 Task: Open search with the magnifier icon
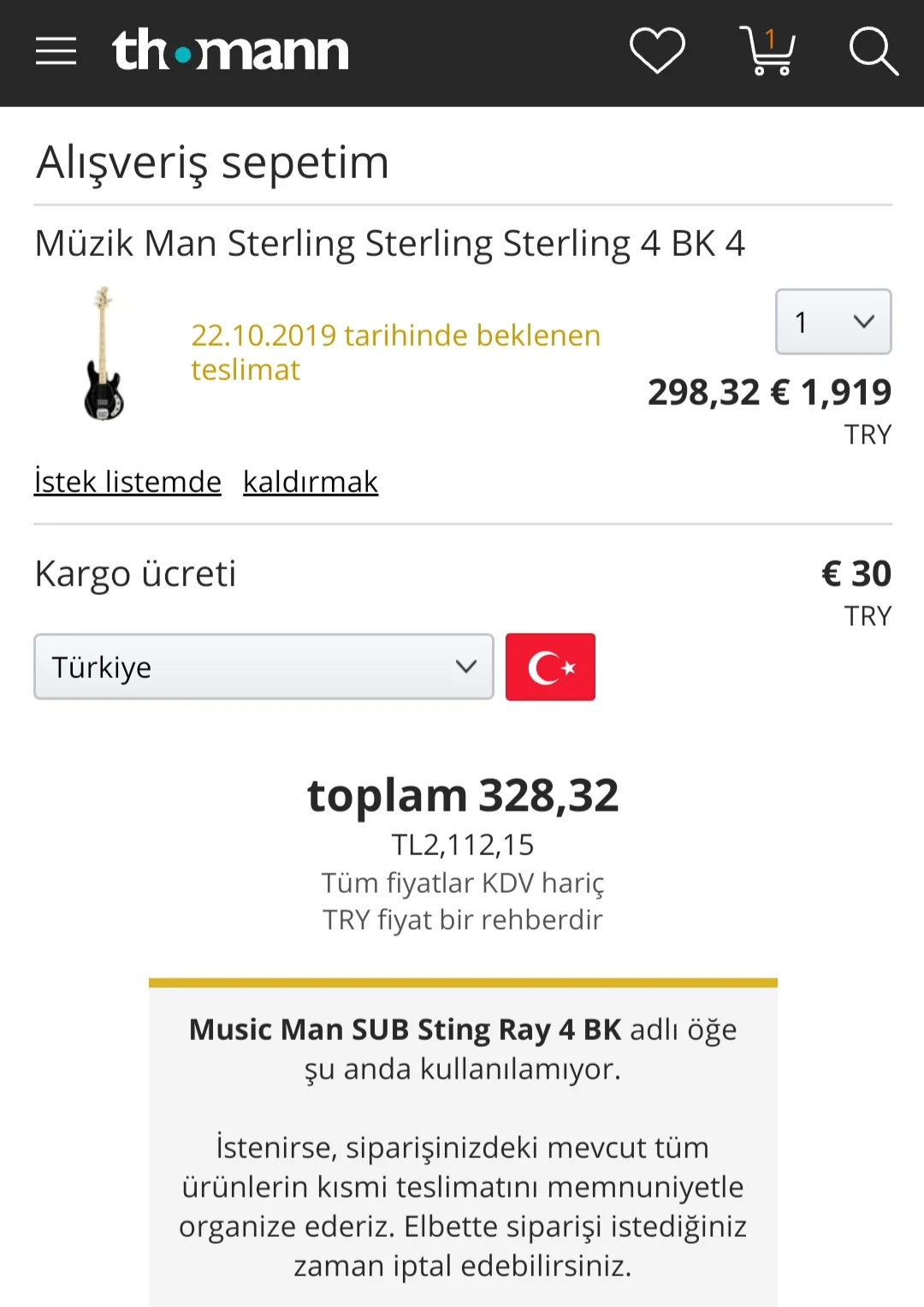click(873, 51)
